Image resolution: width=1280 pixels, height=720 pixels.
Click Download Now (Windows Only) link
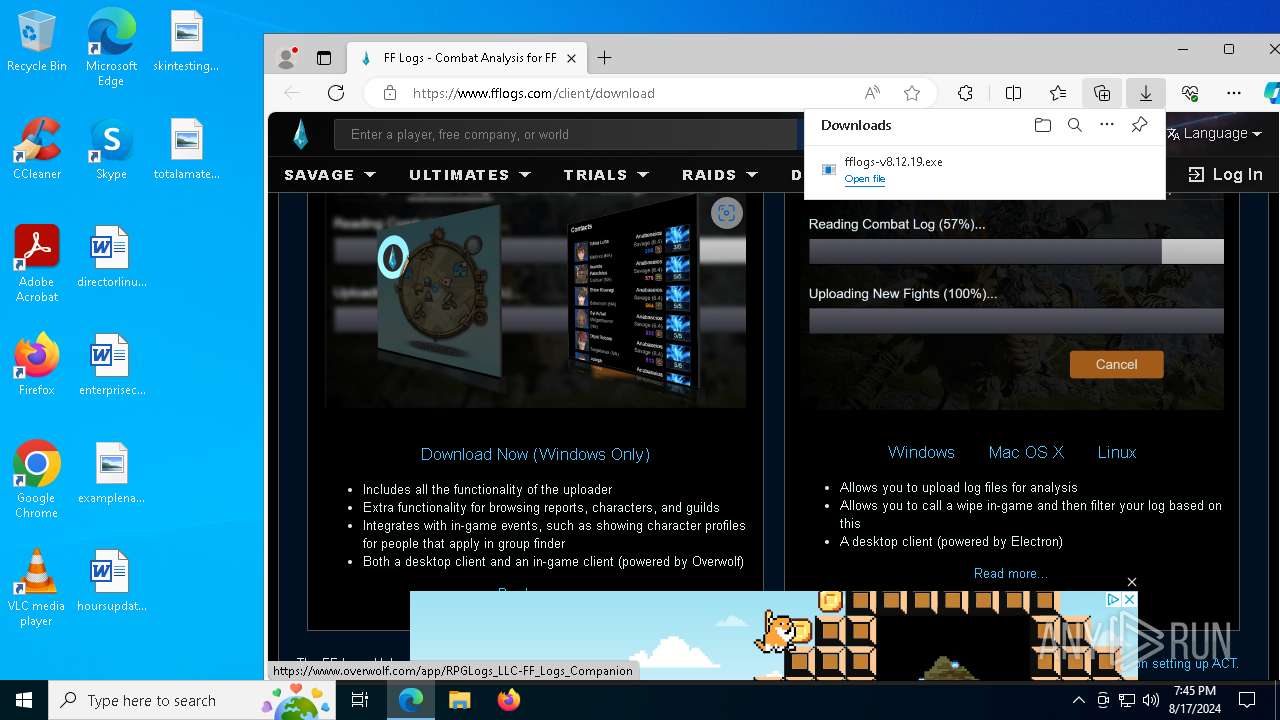(535, 454)
